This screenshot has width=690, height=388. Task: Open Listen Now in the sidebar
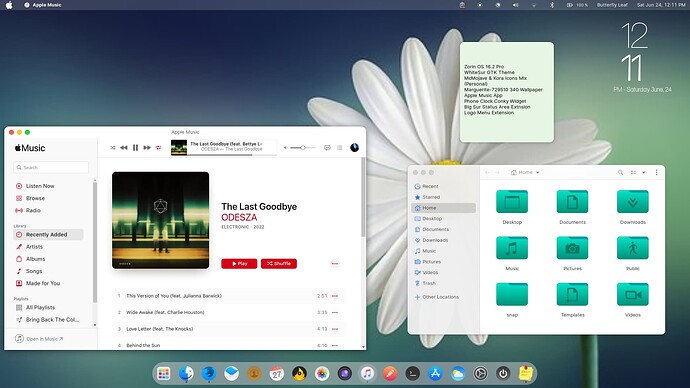[40, 186]
